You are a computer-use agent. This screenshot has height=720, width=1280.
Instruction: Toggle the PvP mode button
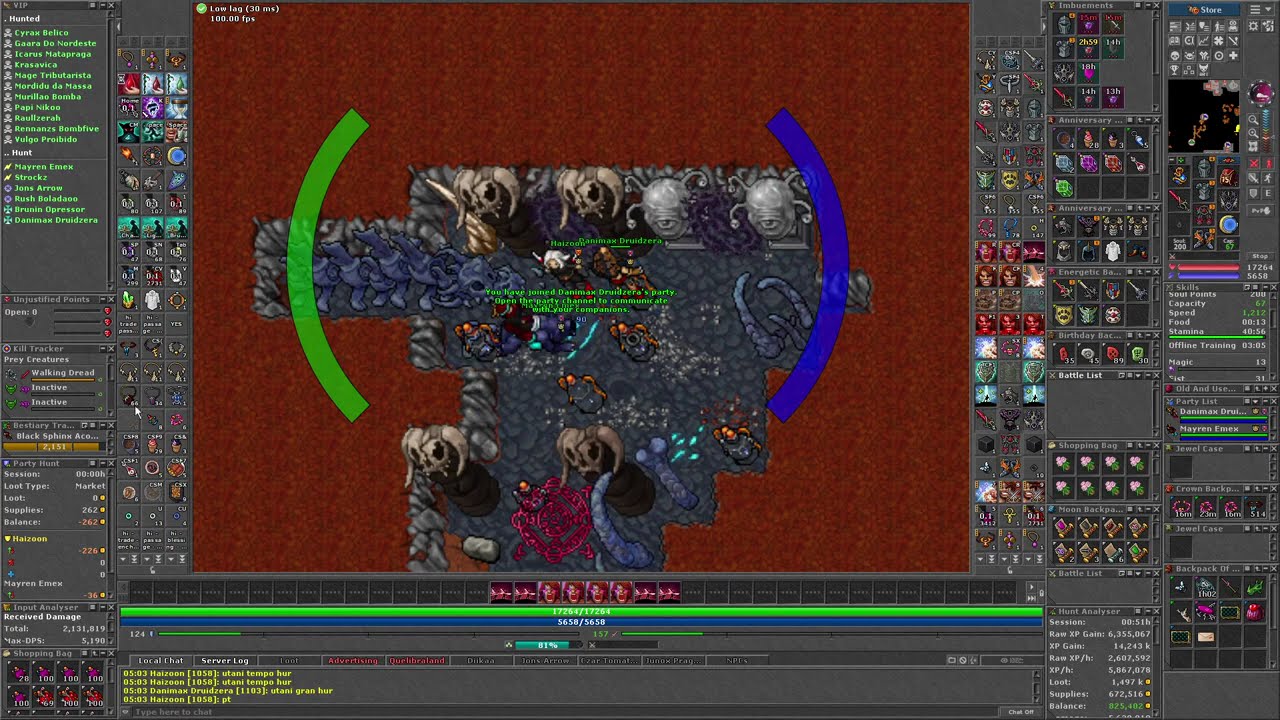coord(1261,210)
